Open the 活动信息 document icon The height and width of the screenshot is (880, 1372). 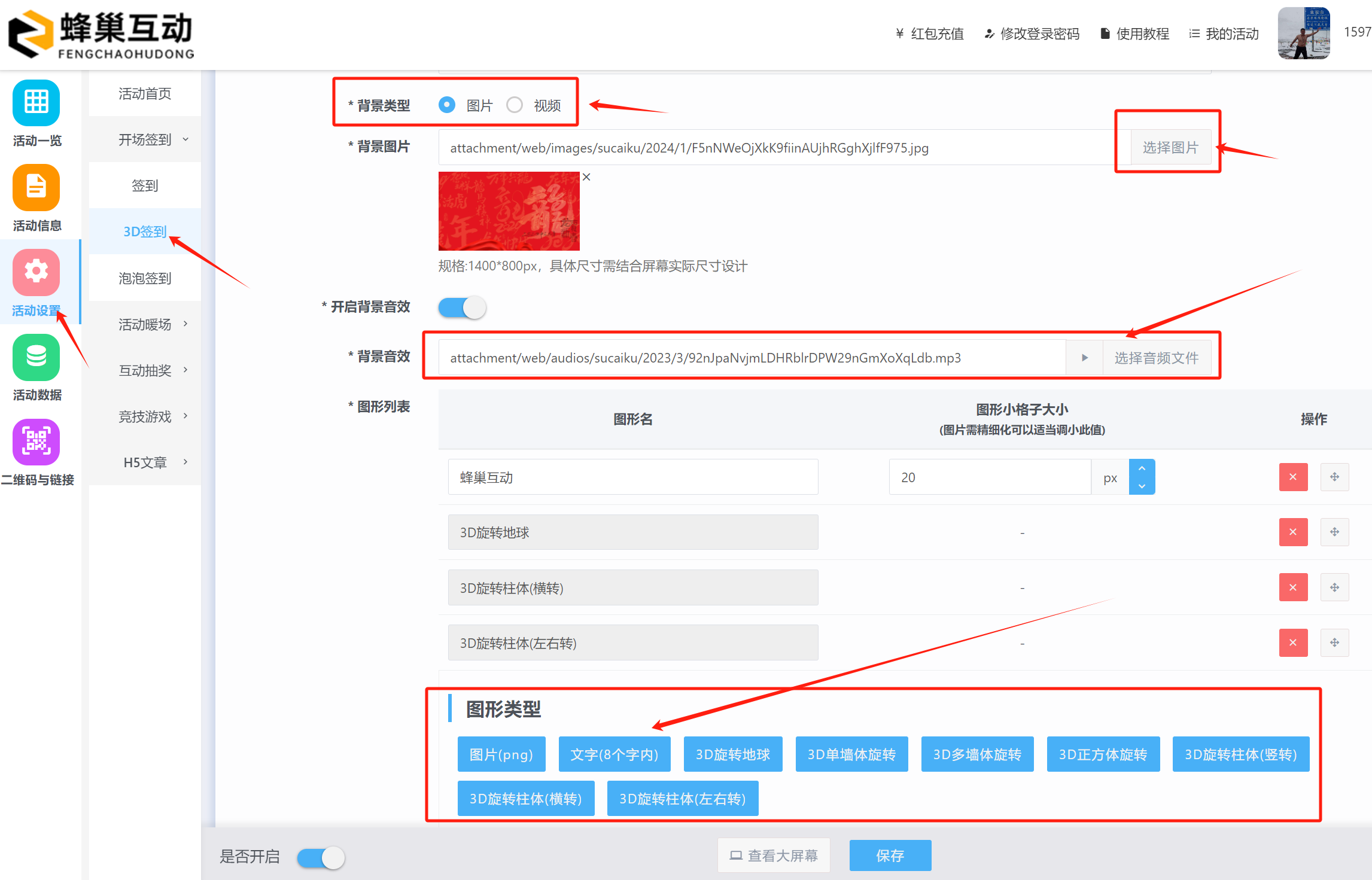click(x=36, y=187)
